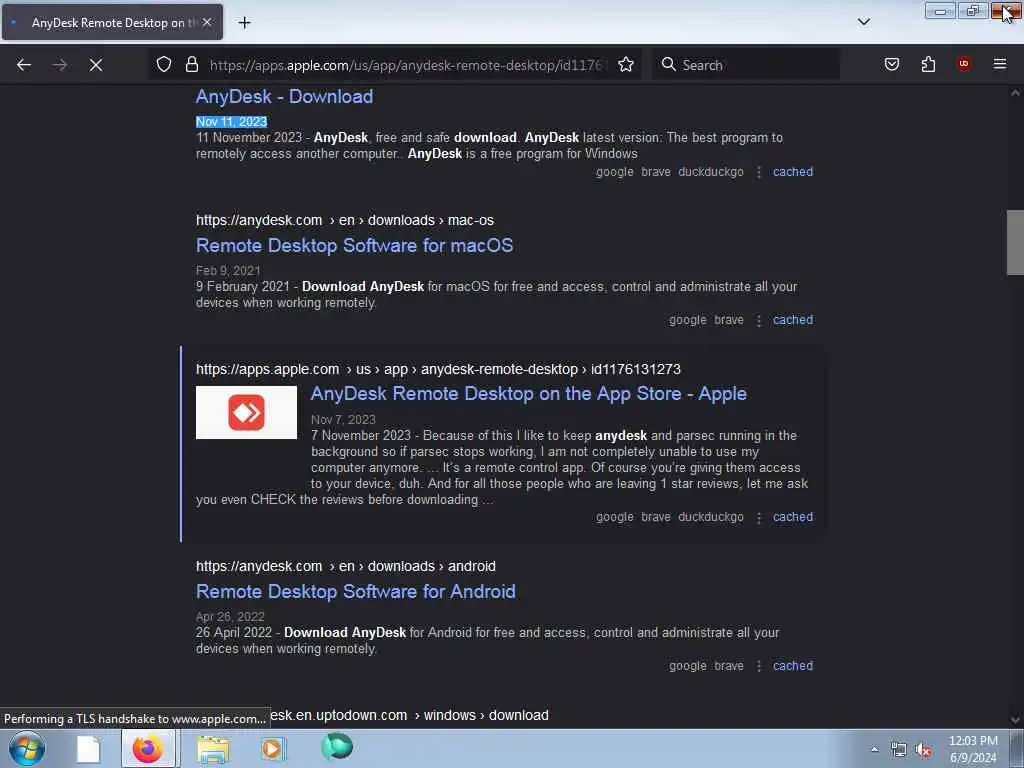Viewport: 1024px width, 768px height.
Task: Click google under AnyDesk - Download result
Action: click(x=615, y=172)
